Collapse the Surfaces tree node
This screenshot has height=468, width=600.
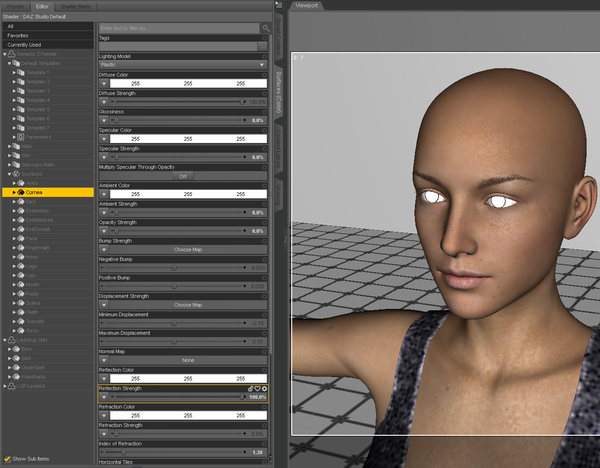tap(8, 173)
